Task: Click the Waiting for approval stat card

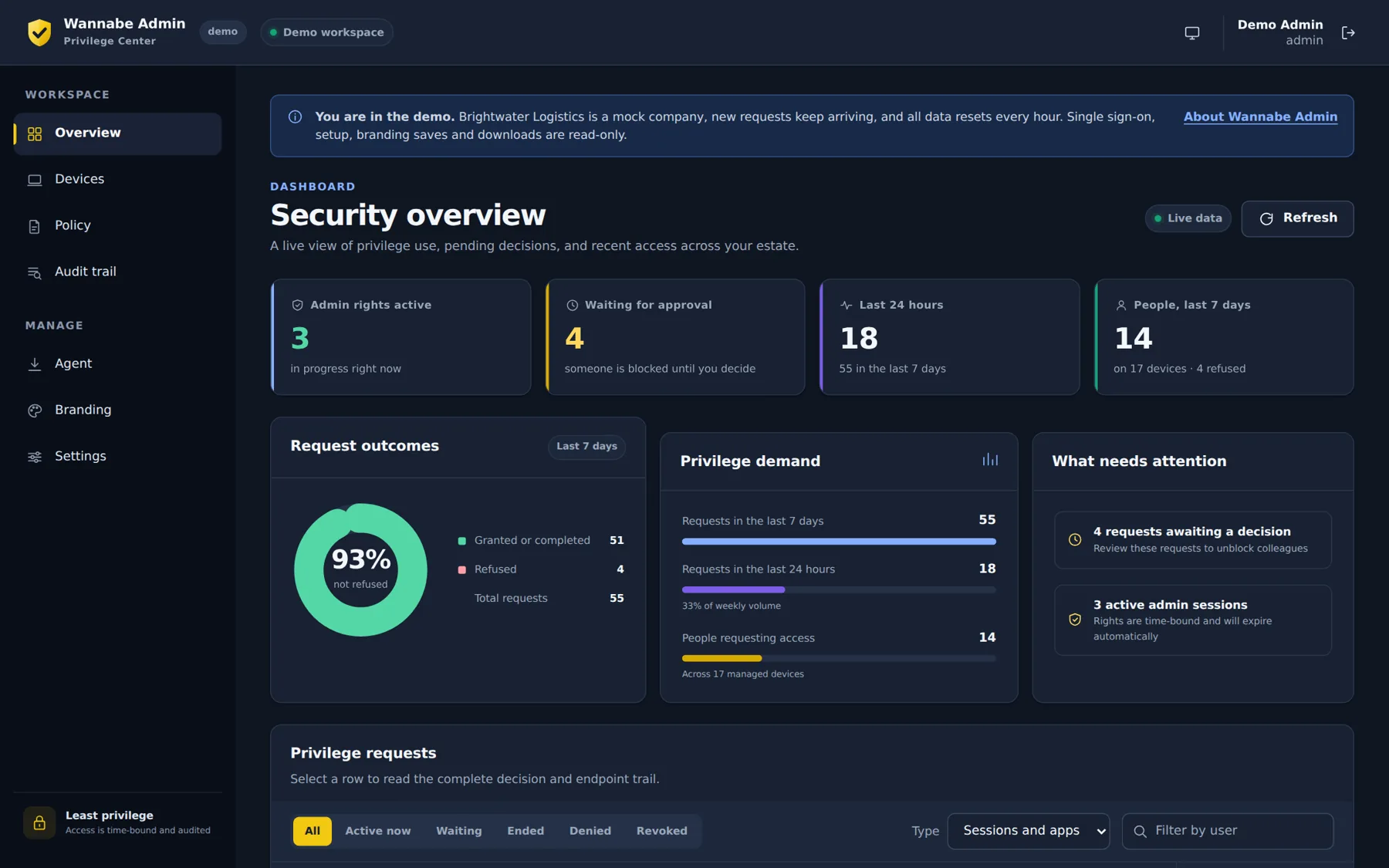Action: pyautogui.click(x=675, y=337)
